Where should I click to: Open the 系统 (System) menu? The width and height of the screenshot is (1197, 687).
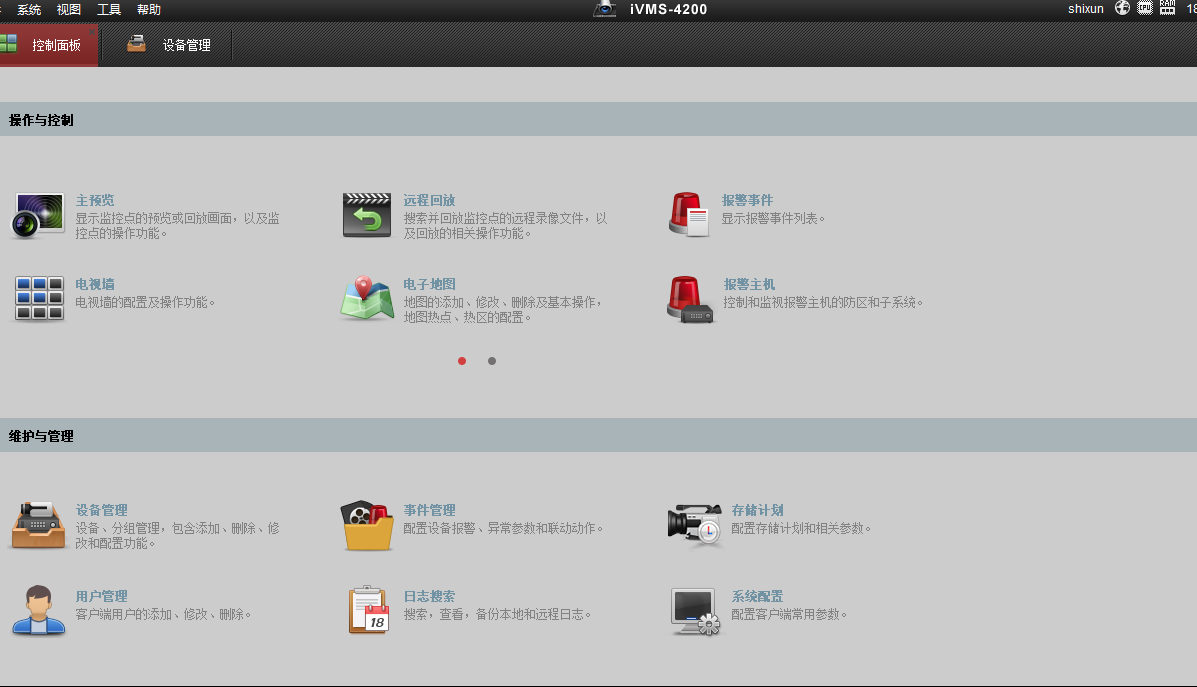[29, 10]
